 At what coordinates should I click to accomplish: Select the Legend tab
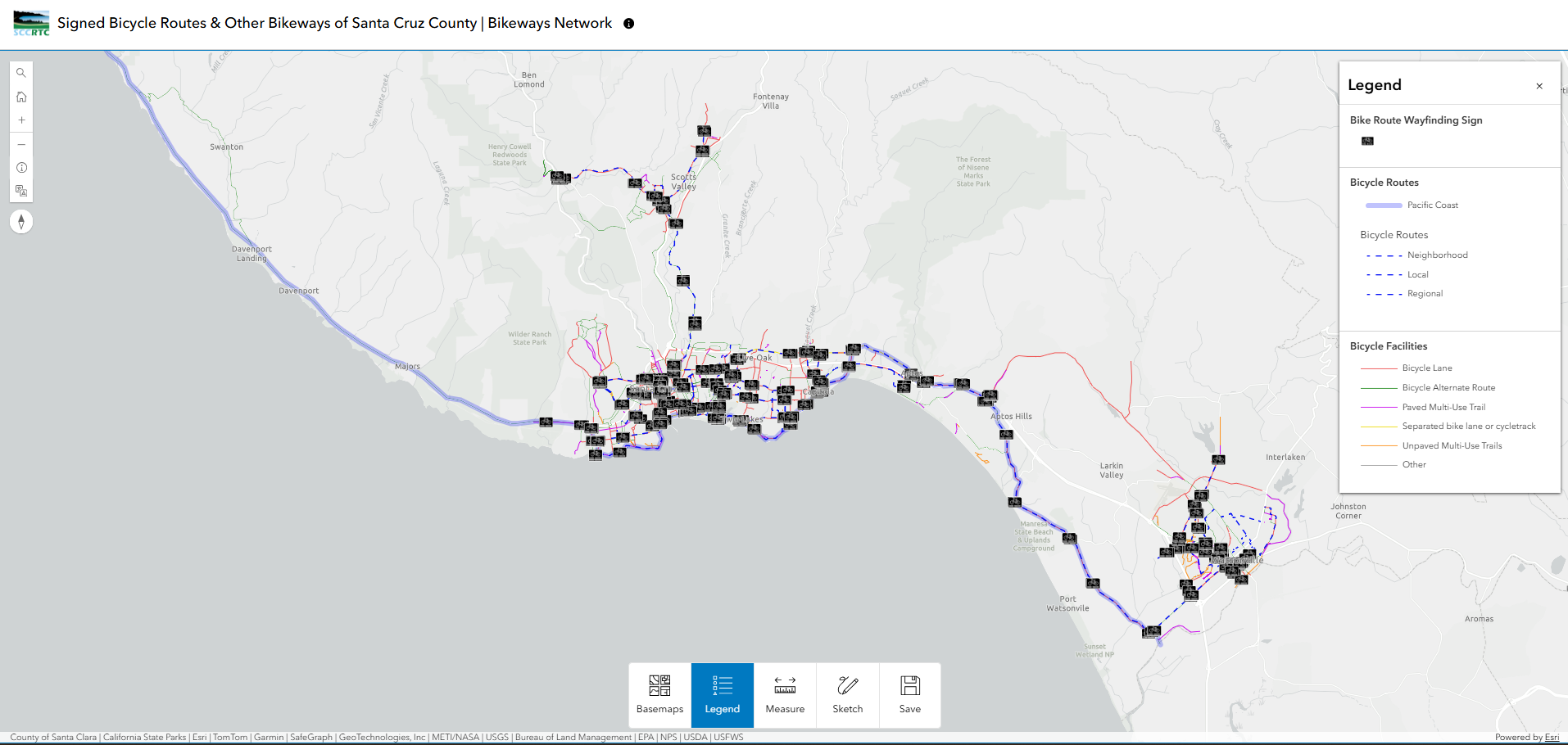[723, 695]
